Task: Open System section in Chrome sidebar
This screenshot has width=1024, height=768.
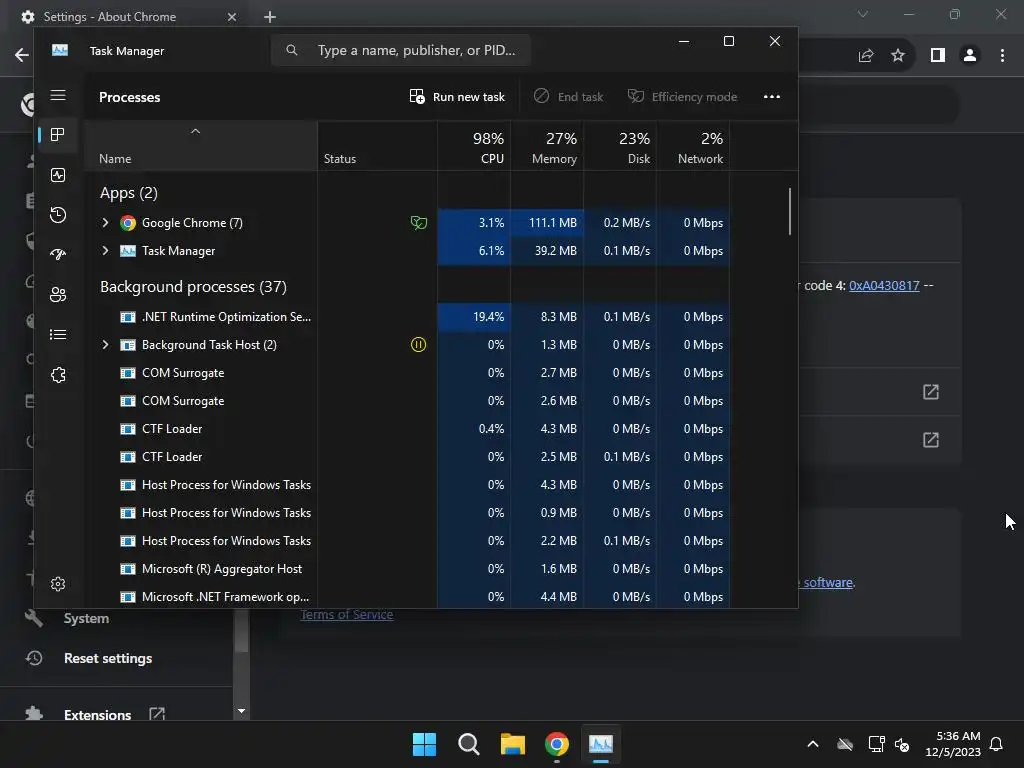Action: pyautogui.click(x=86, y=618)
